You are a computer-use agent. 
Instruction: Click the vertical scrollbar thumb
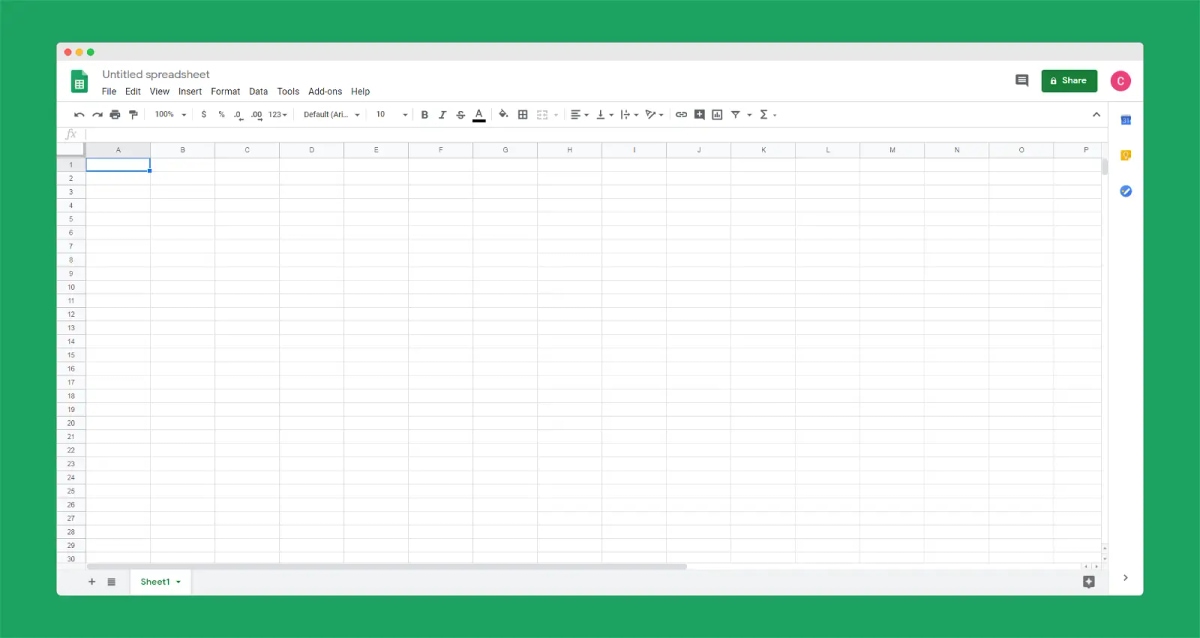[1105, 166]
